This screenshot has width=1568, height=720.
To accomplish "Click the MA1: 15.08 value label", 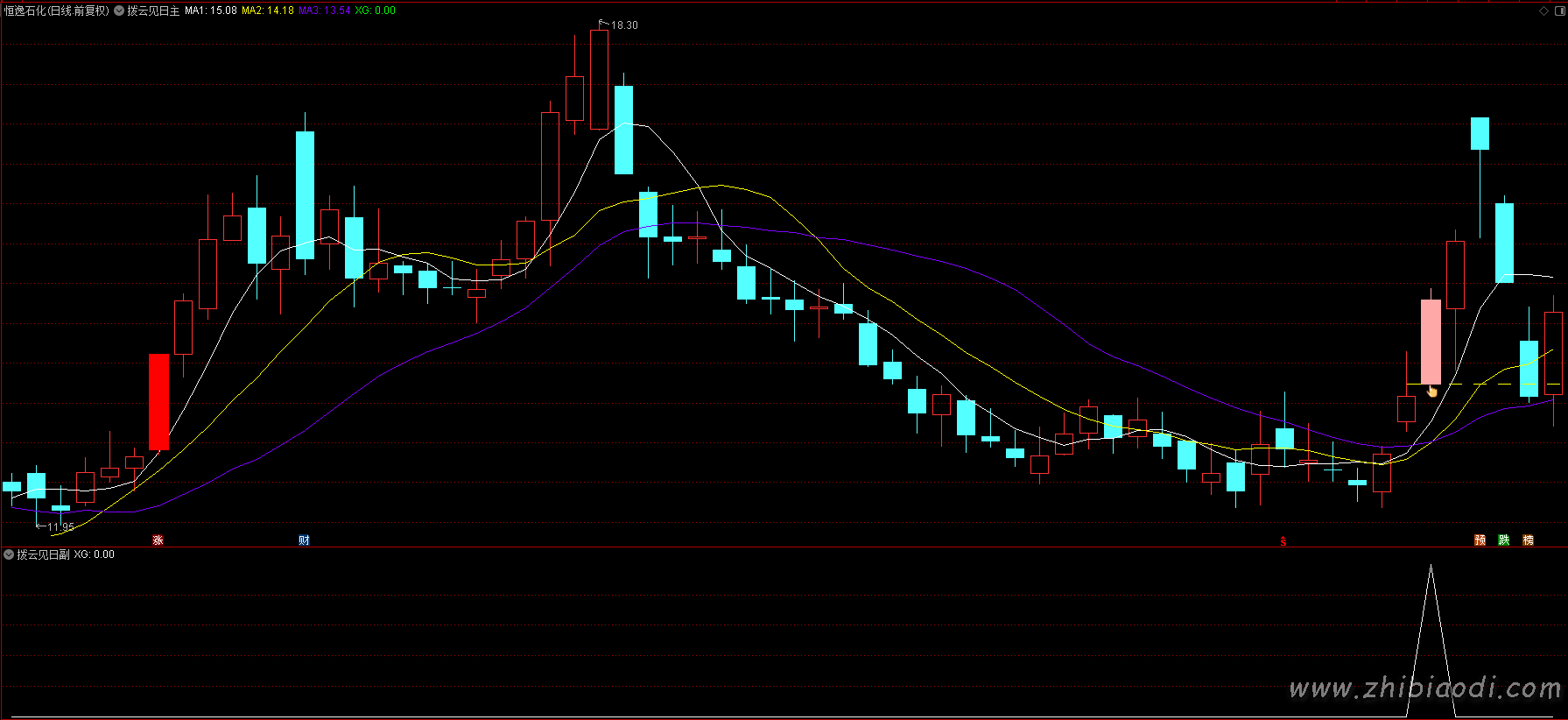I will click(211, 11).
